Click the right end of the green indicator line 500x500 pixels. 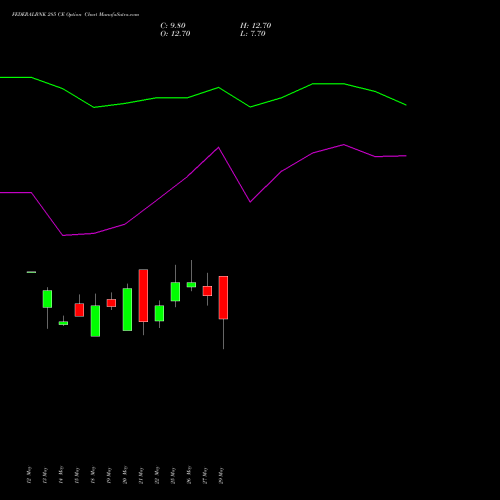coord(406,105)
